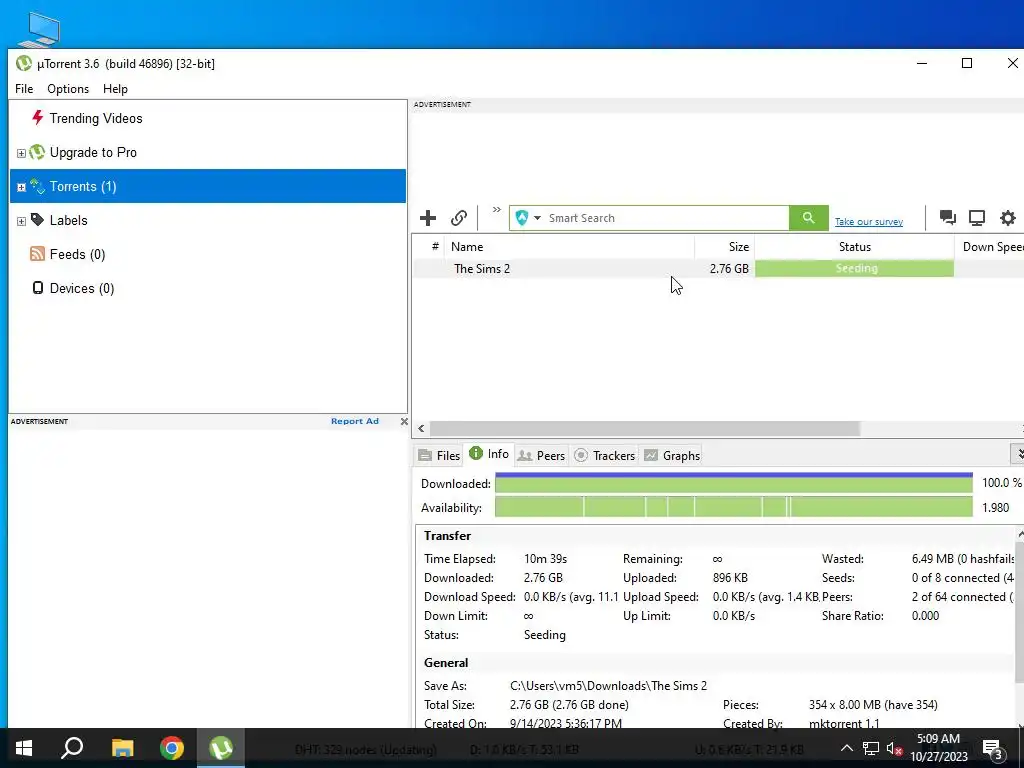The image size is (1024, 768).
Task: Click the chat bubbles icon in the toolbar
Action: tap(948, 217)
